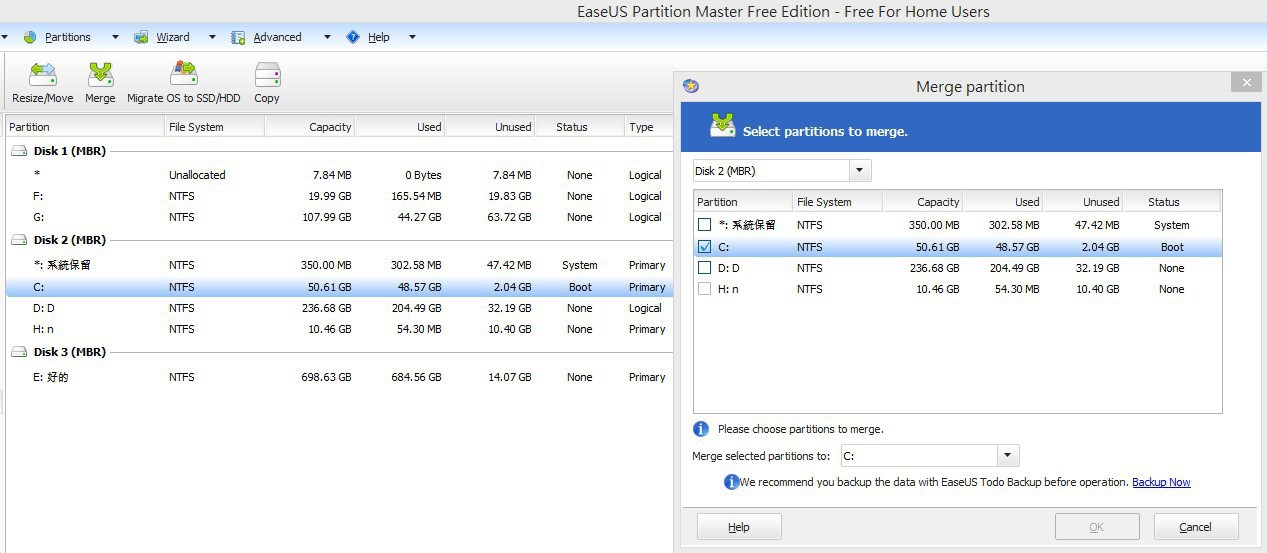Click 698.63 GB capacity value
The width and height of the screenshot is (1267, 553).
(x=324, y=377)
